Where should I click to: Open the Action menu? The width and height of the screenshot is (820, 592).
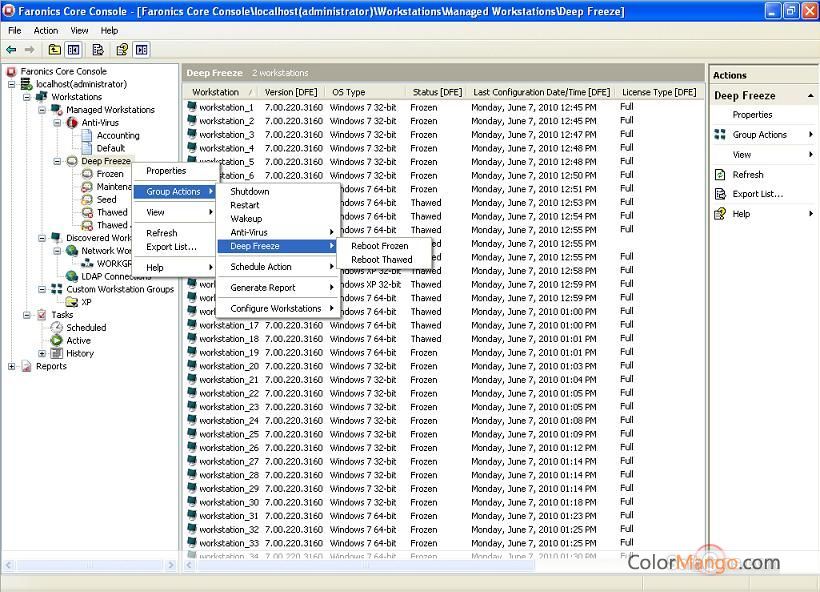click(45, 30)
